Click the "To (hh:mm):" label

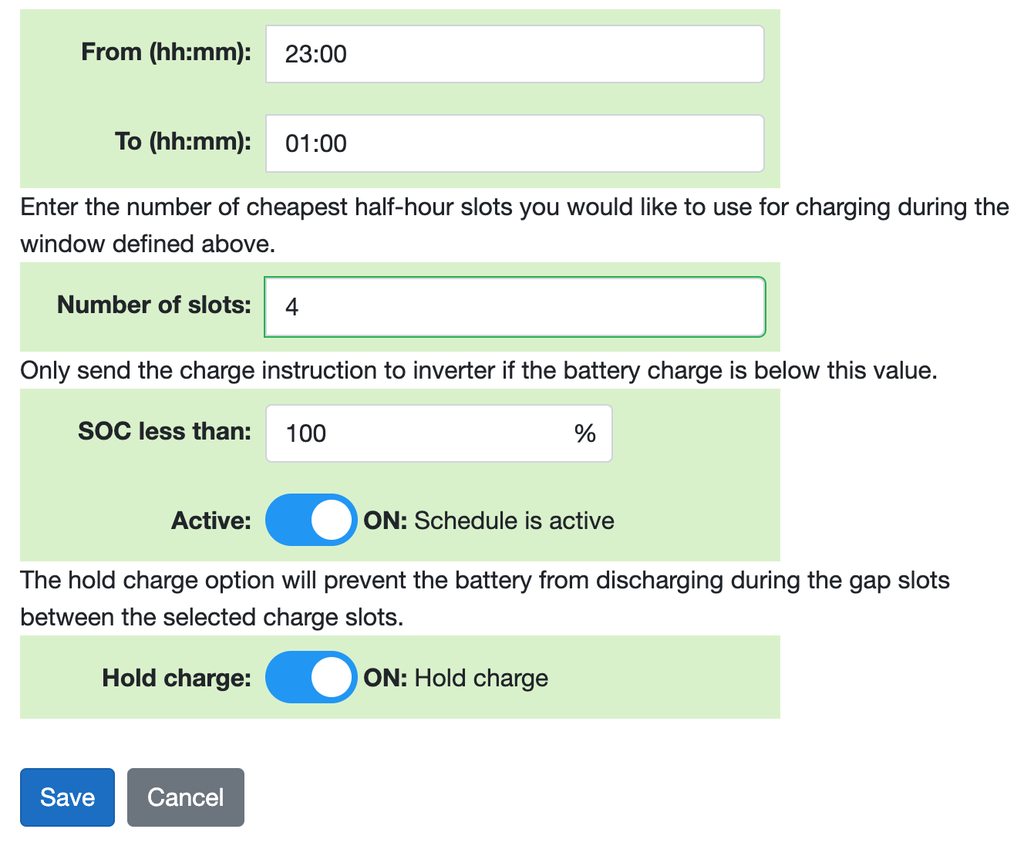point(183,142)
